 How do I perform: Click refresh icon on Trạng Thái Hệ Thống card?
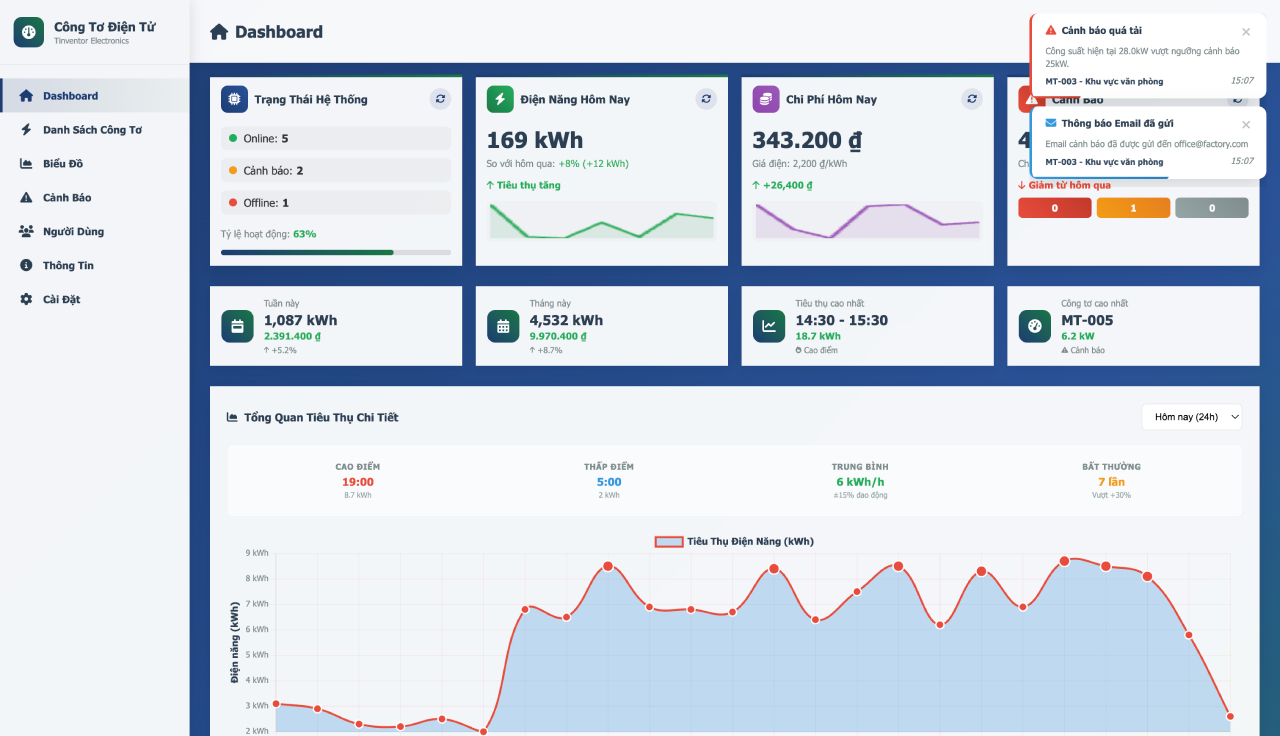pyautogui.click(x=440, y=99)
